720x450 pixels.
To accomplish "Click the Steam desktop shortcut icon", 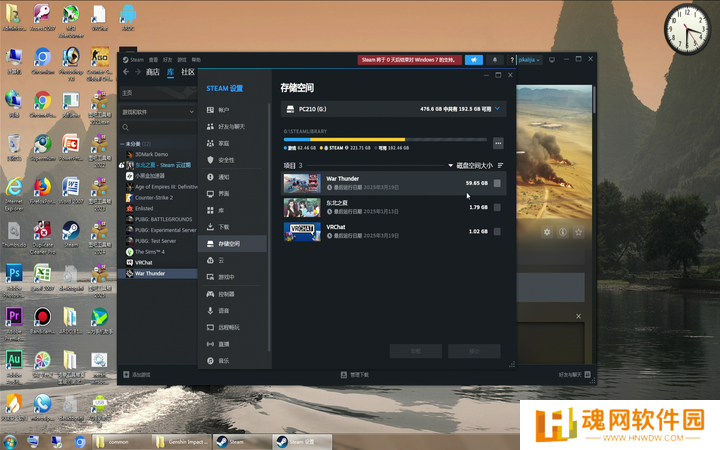I will pyautogui.click(x=71, y=234).
